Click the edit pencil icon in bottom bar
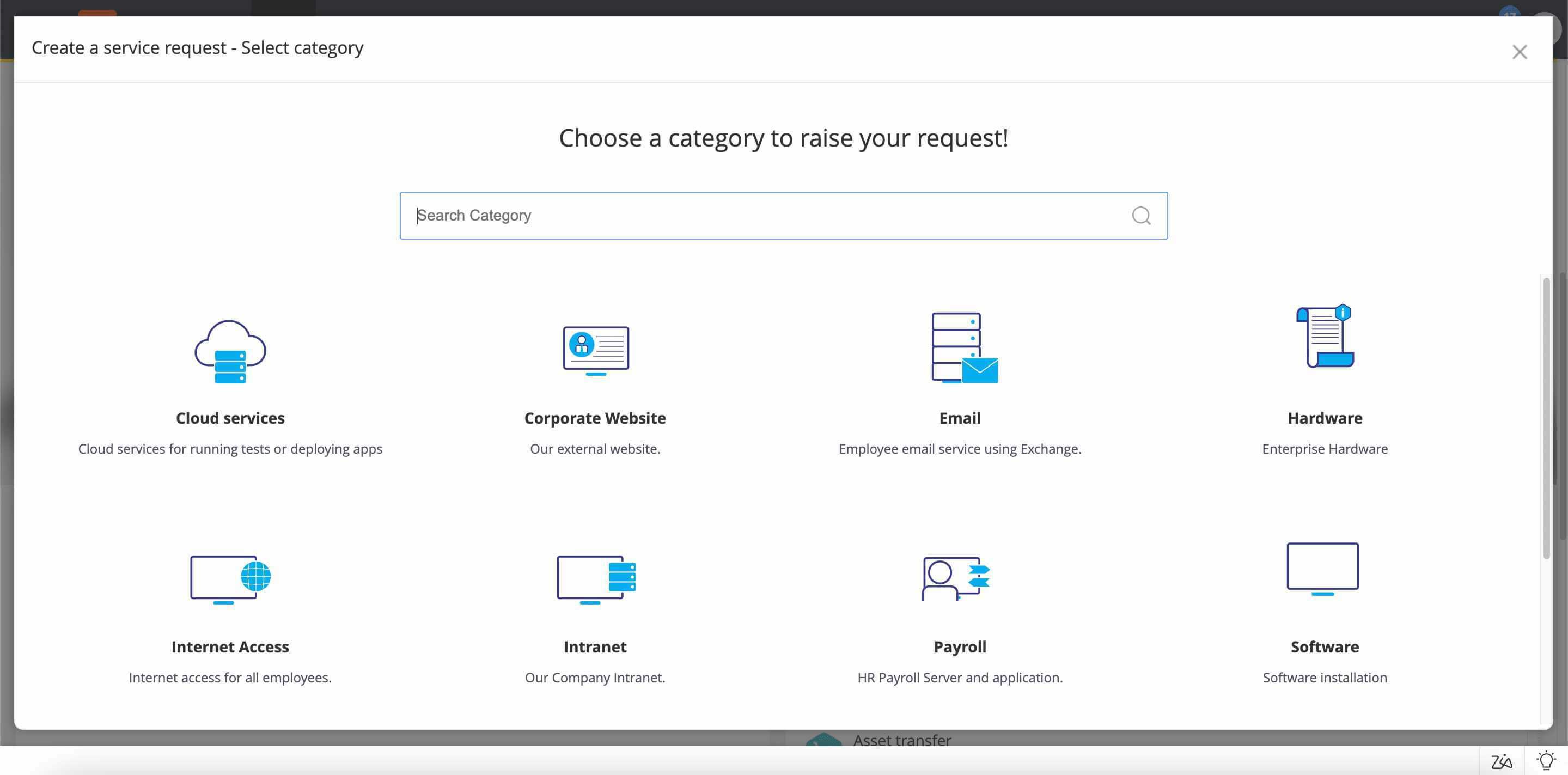 click(x=1501, y=761)
